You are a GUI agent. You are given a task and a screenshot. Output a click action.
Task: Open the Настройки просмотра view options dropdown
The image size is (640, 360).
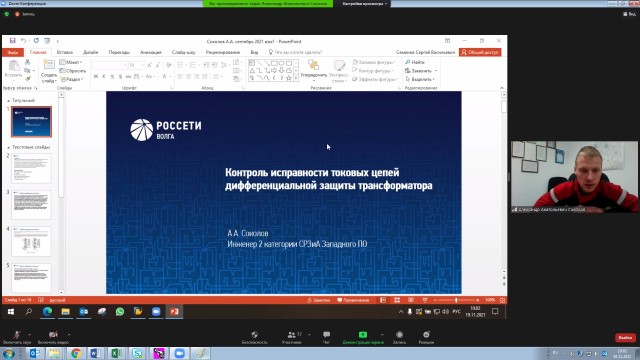tap(365, 4)
